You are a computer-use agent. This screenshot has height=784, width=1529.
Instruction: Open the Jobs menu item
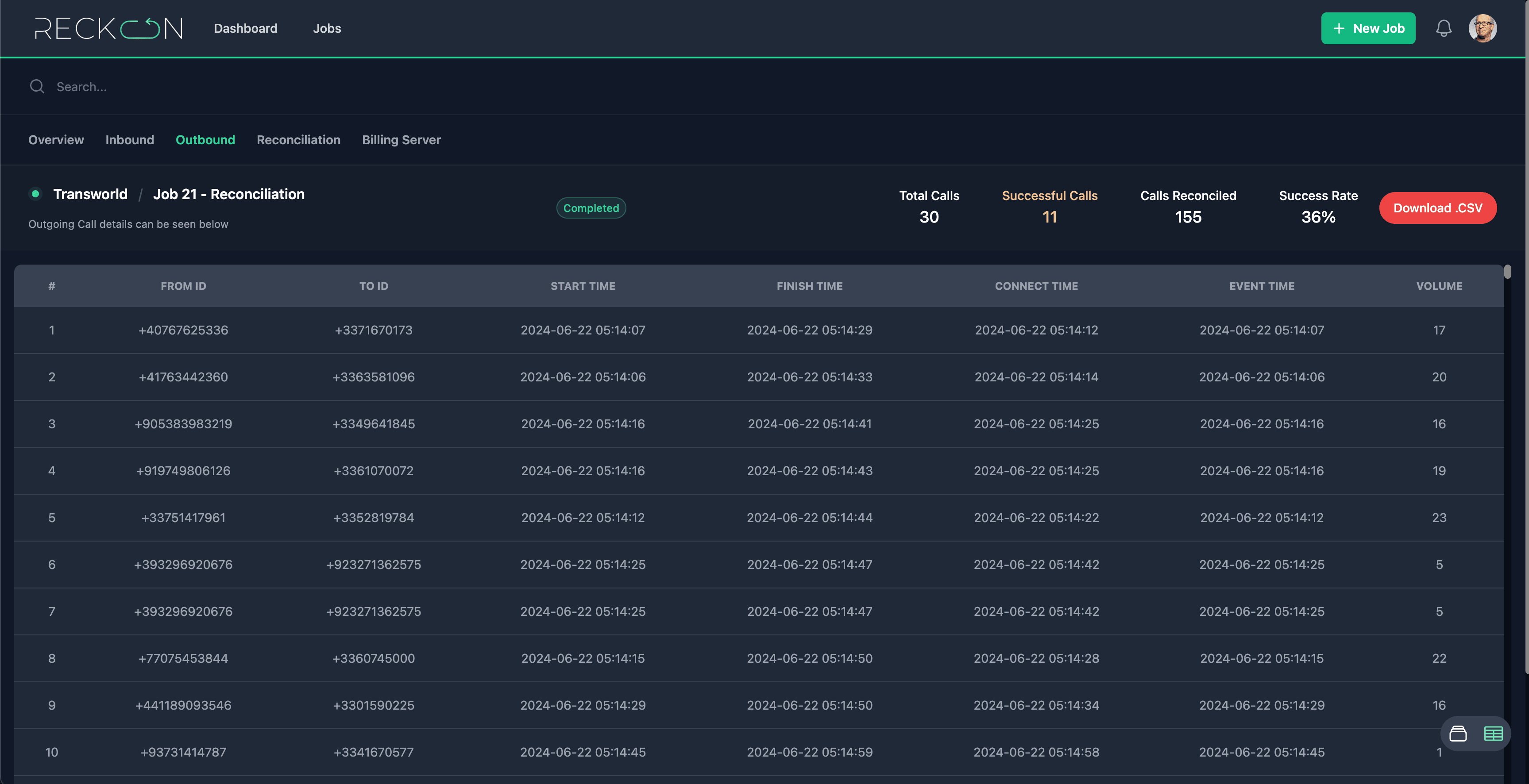(x=327, y=28)
